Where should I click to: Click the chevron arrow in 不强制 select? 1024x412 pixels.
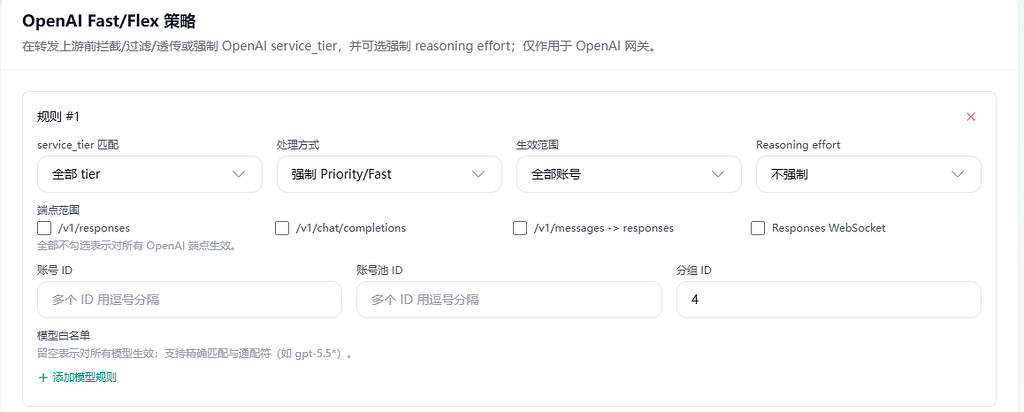(958, 174)
